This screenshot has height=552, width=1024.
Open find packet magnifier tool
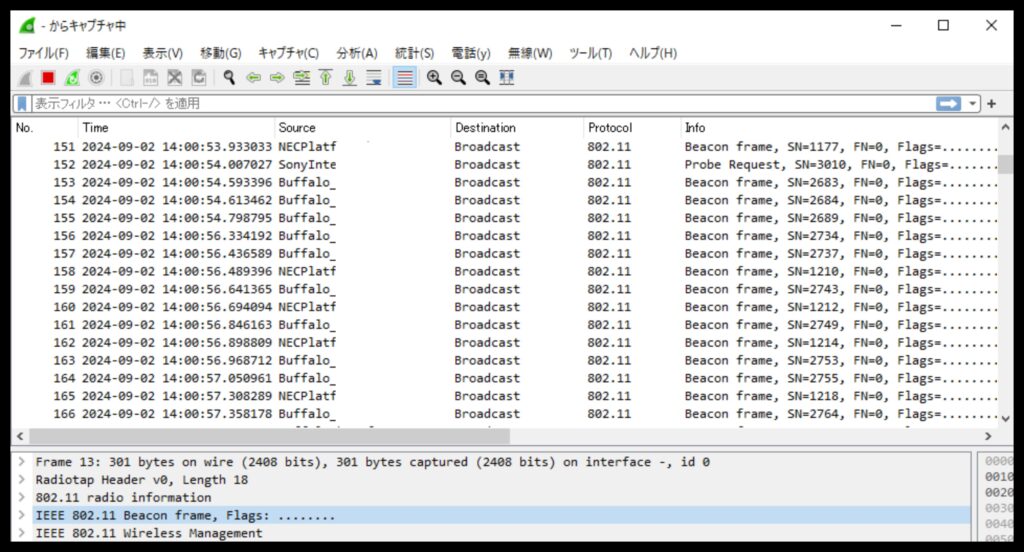pos(229,78)
